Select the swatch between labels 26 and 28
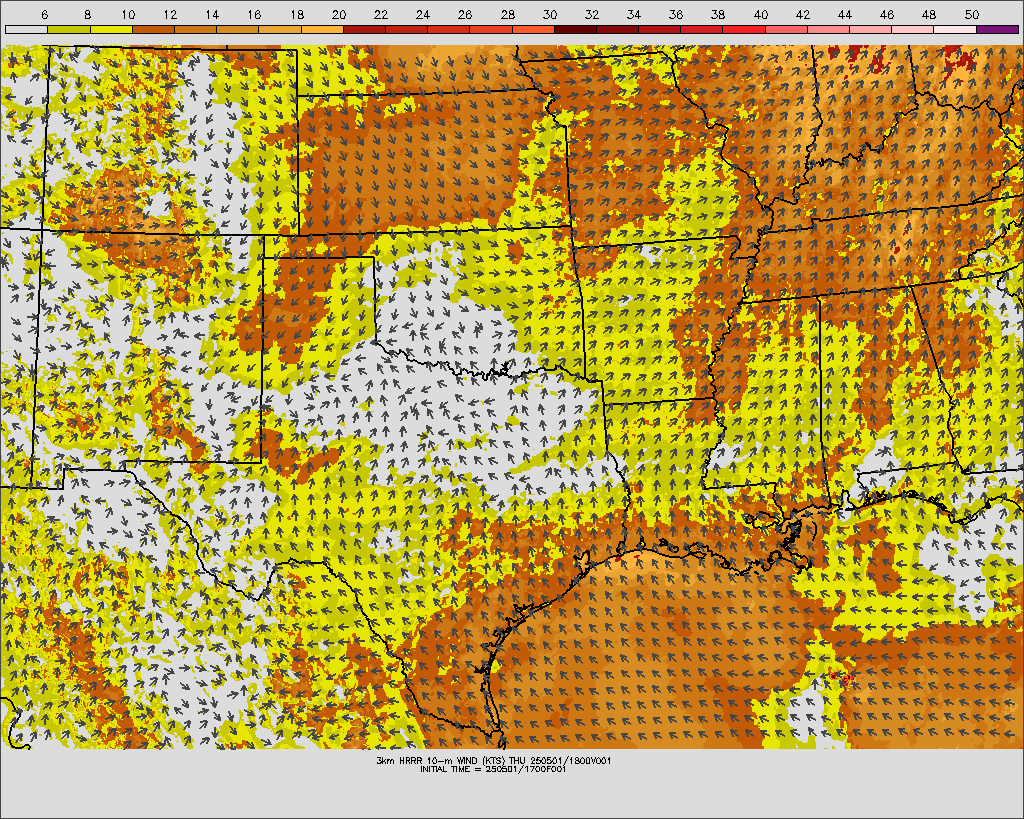The image size is (1024, 819). pyautogui.click(x=491, y=29)
